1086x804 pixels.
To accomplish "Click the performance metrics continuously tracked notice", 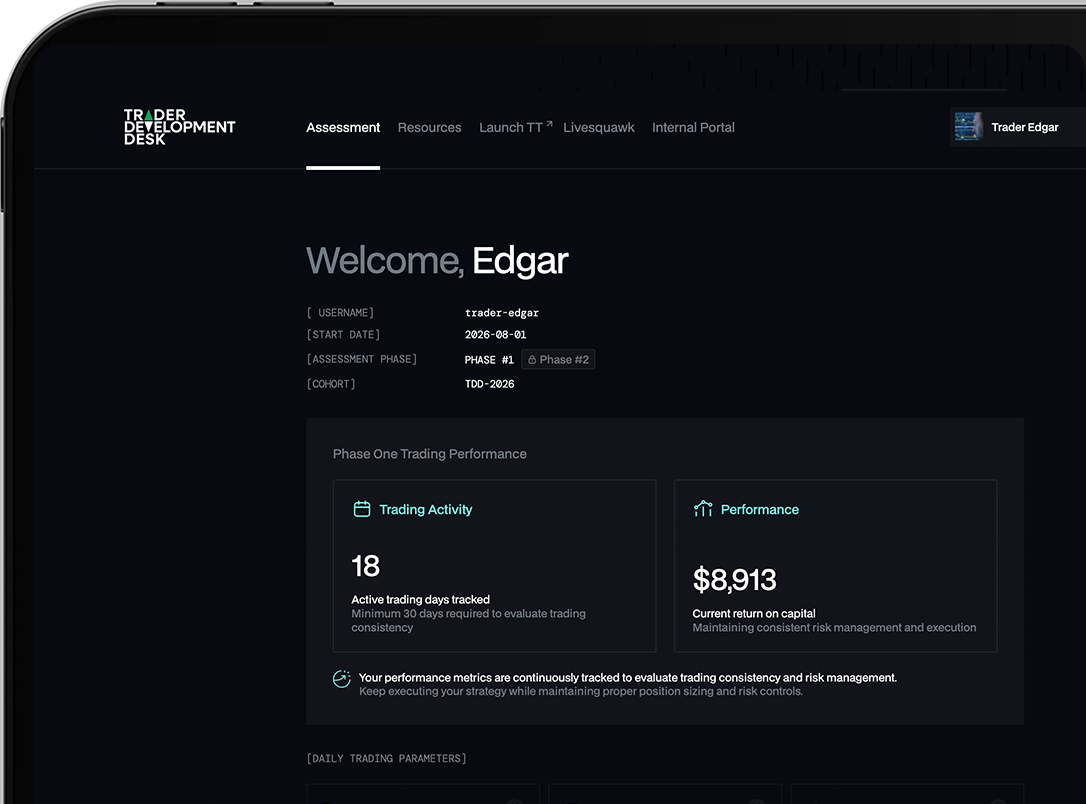I will tap(627, 677).
